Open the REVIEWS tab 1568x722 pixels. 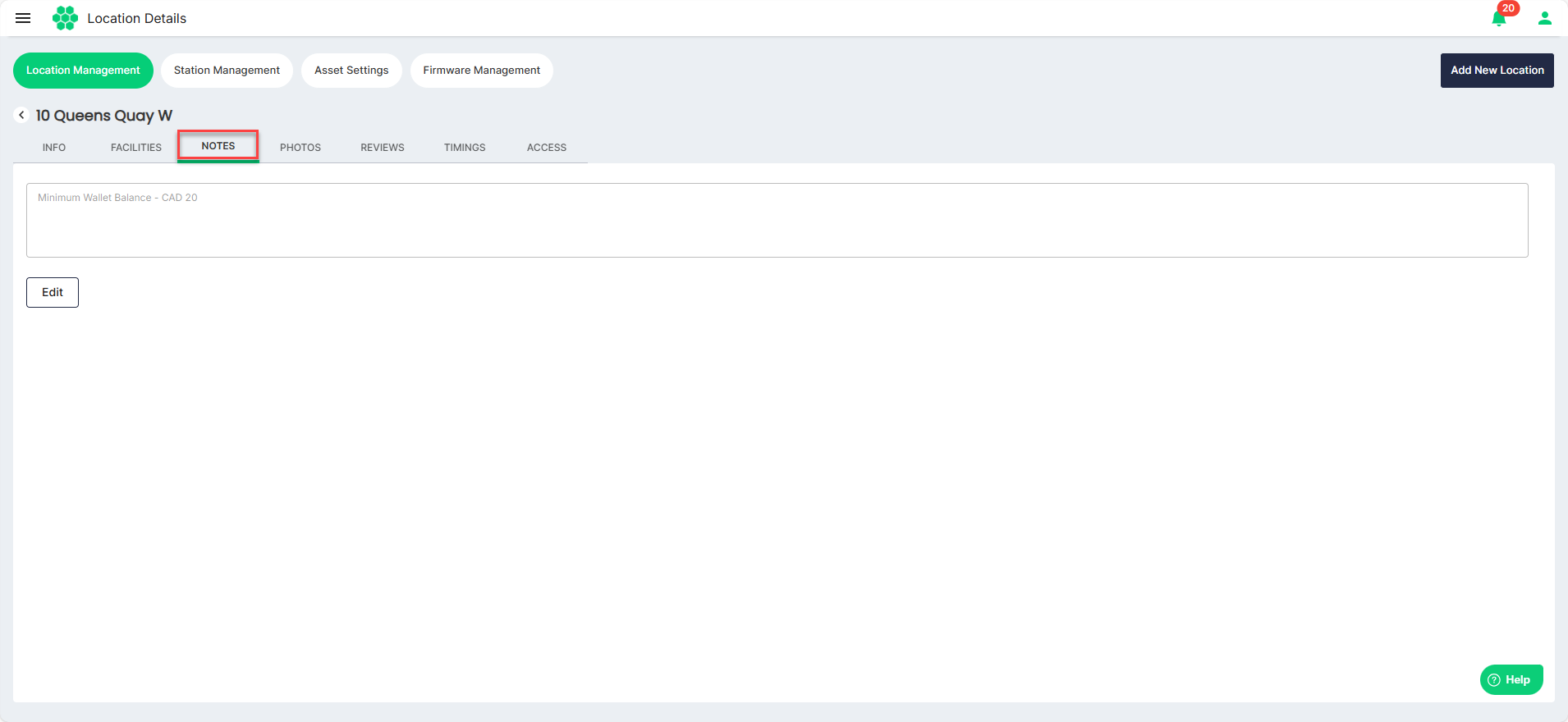[x=383, y=148]
